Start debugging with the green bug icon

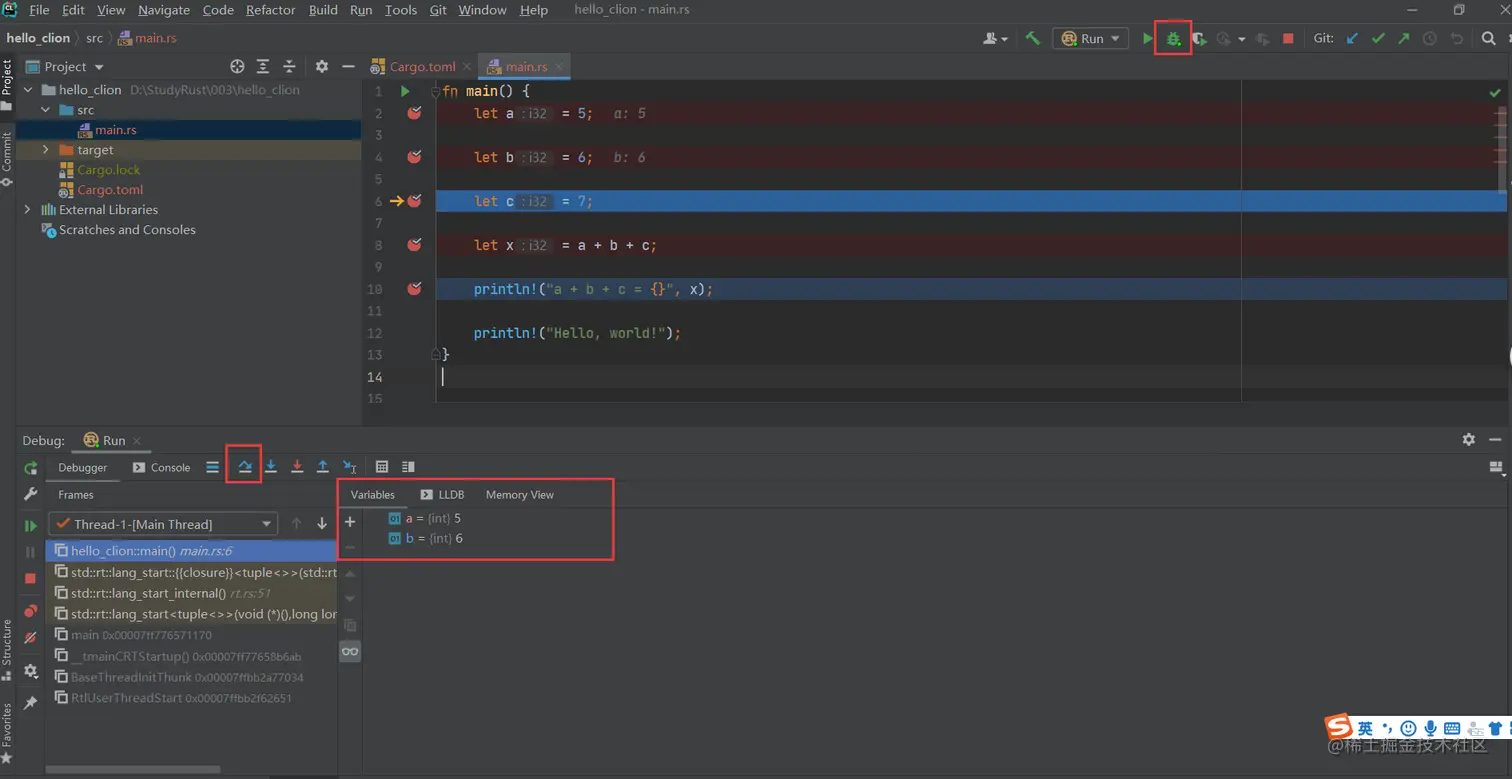[1173, 39]
